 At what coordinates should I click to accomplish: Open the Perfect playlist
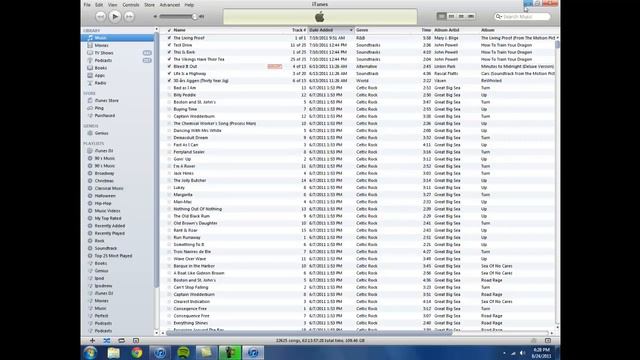coord(101,316)
